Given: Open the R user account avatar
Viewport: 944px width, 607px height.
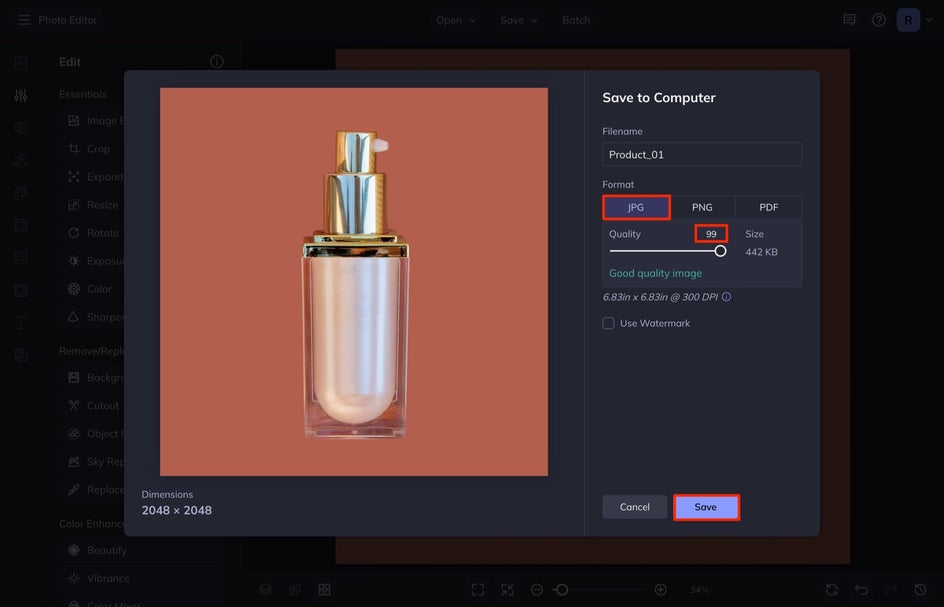Looking at the screenshot, I should point(908,20).
